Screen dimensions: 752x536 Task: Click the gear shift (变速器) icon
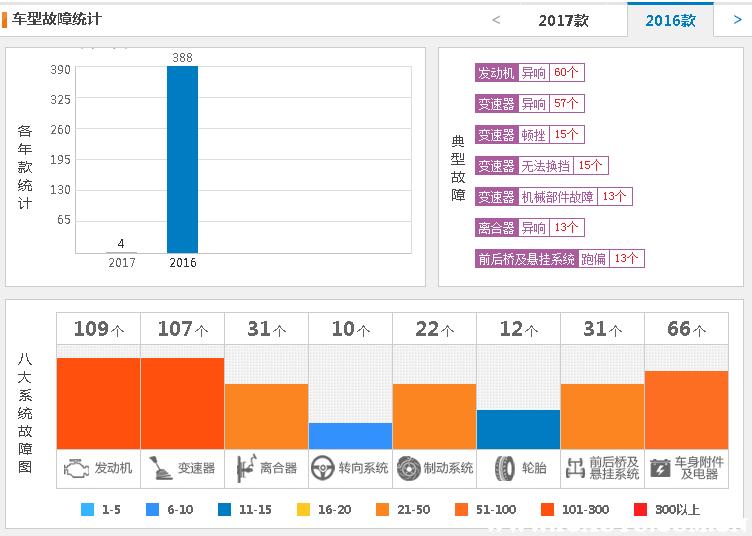click(160, 468)
